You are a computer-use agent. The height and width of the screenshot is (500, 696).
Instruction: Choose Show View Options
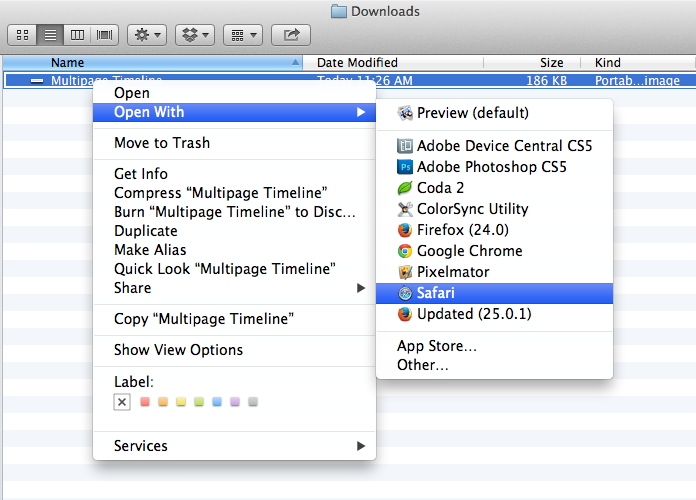click(234, 350)
